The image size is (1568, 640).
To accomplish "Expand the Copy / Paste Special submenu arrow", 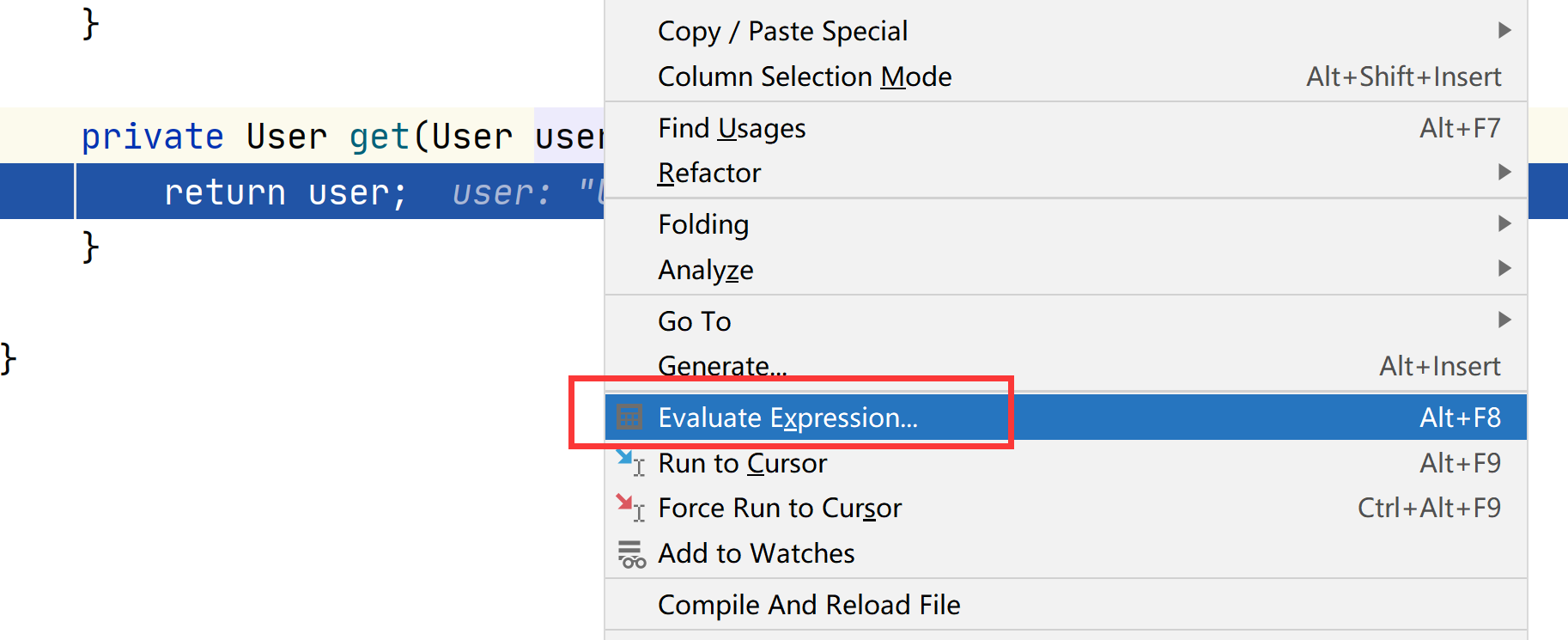I will pos(1504,31).
